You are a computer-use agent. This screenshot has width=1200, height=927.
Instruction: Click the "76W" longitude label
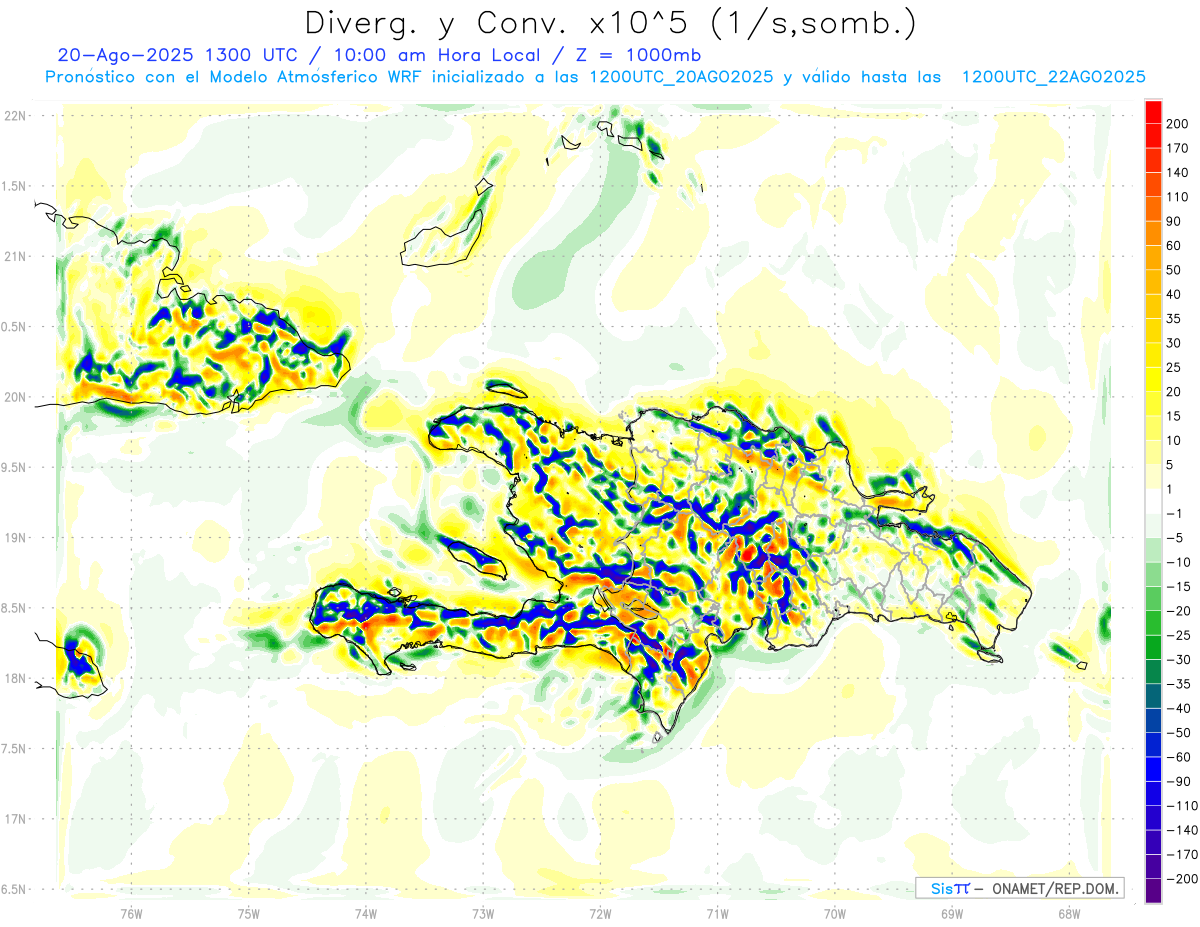131,913
